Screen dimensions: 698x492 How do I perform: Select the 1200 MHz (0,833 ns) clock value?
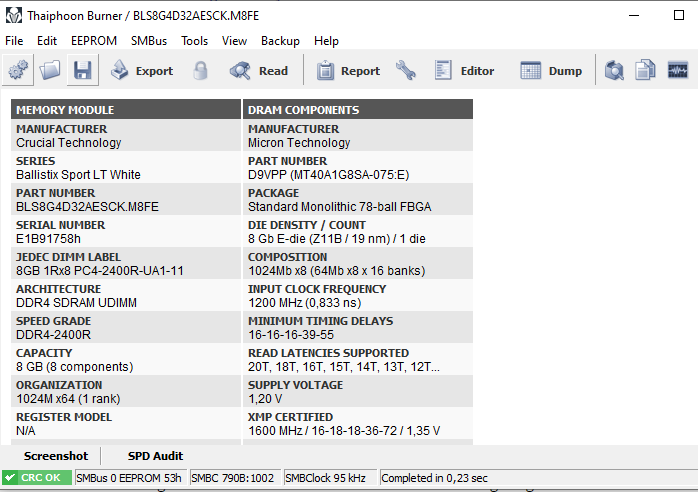(x=304, y=303)
